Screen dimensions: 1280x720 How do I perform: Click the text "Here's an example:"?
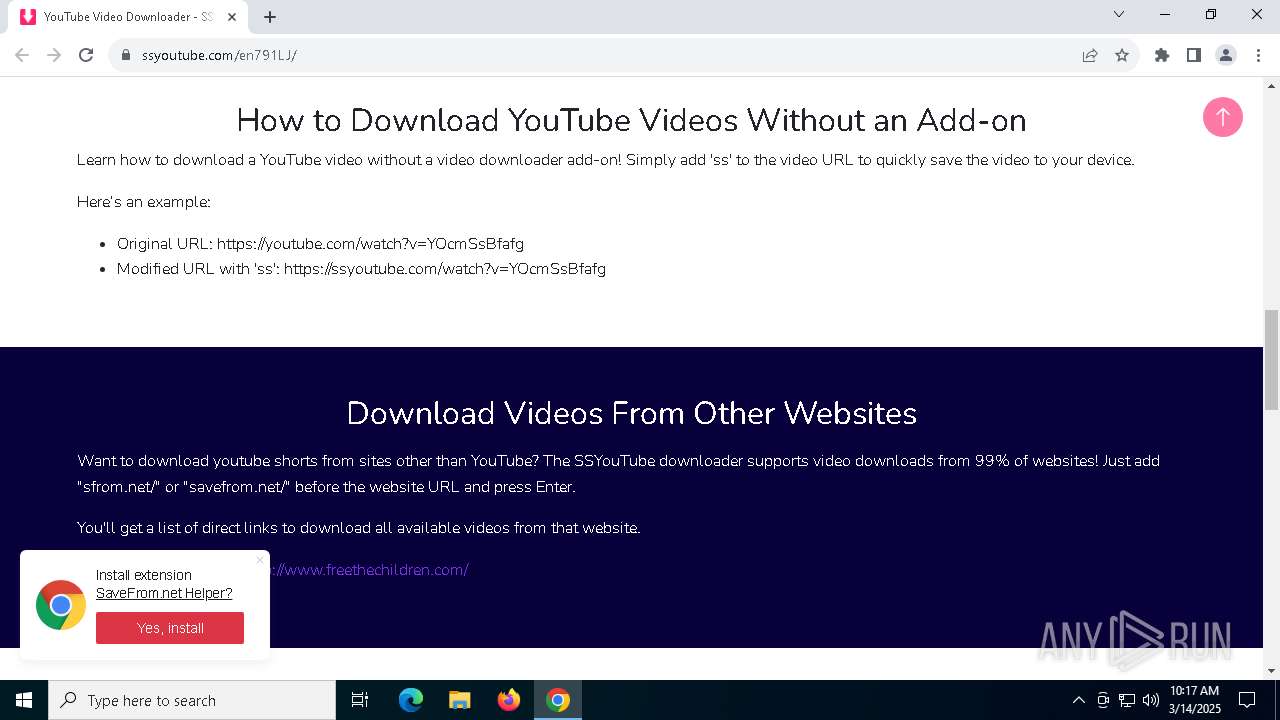click(x=144, y=202)
